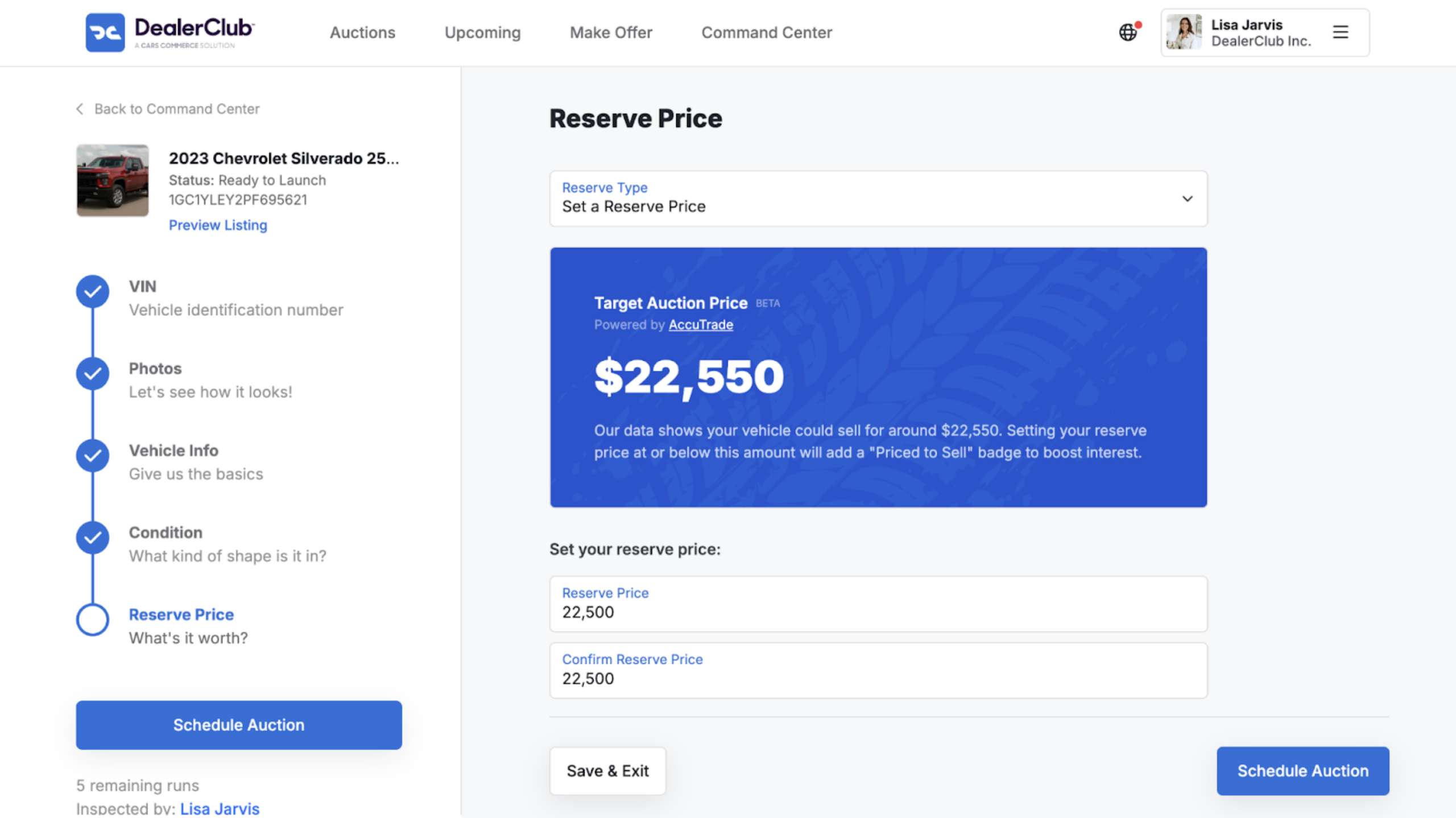This screenshot has width=1456, height=818.
Task: Open Command Center in the top navigation
Action: [766, 32]
